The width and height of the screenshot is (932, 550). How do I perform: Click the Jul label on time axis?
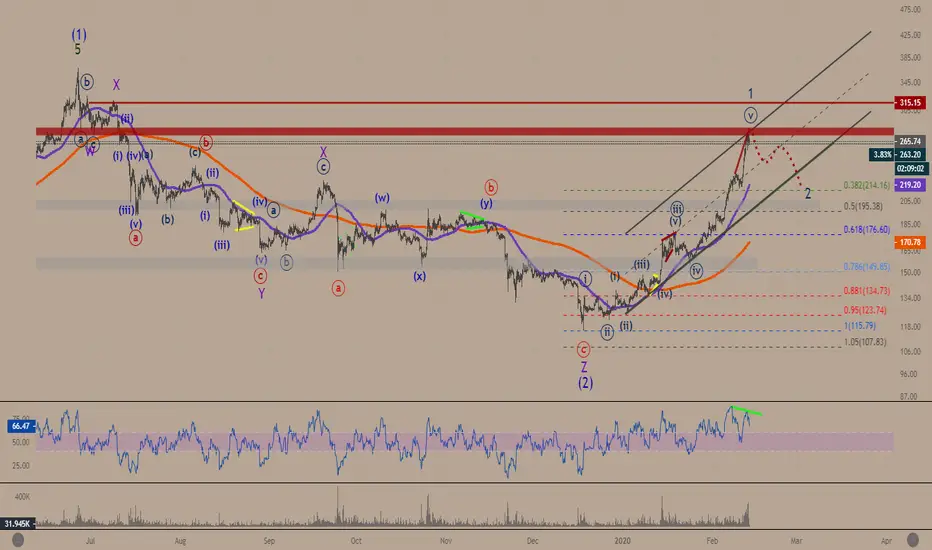90,541
